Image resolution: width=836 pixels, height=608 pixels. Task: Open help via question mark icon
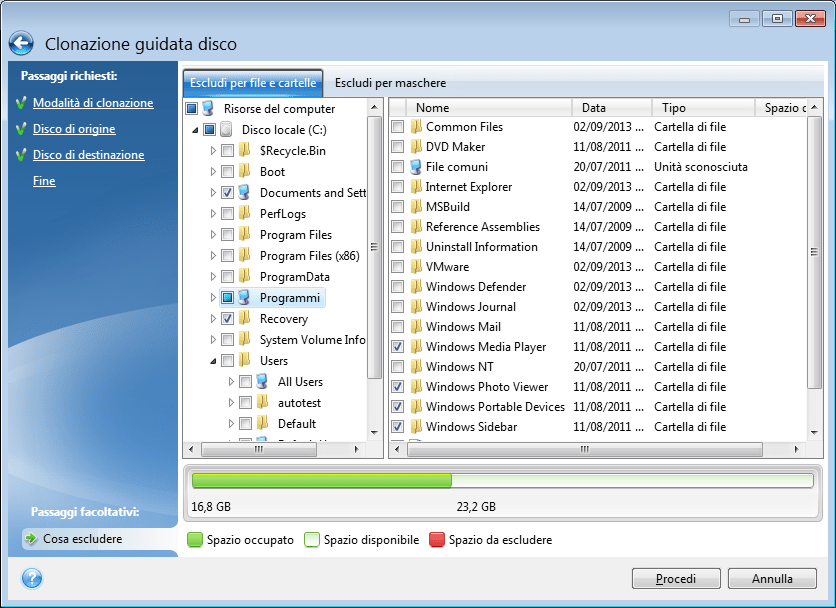pyautogui.click(x=32, y=578)
